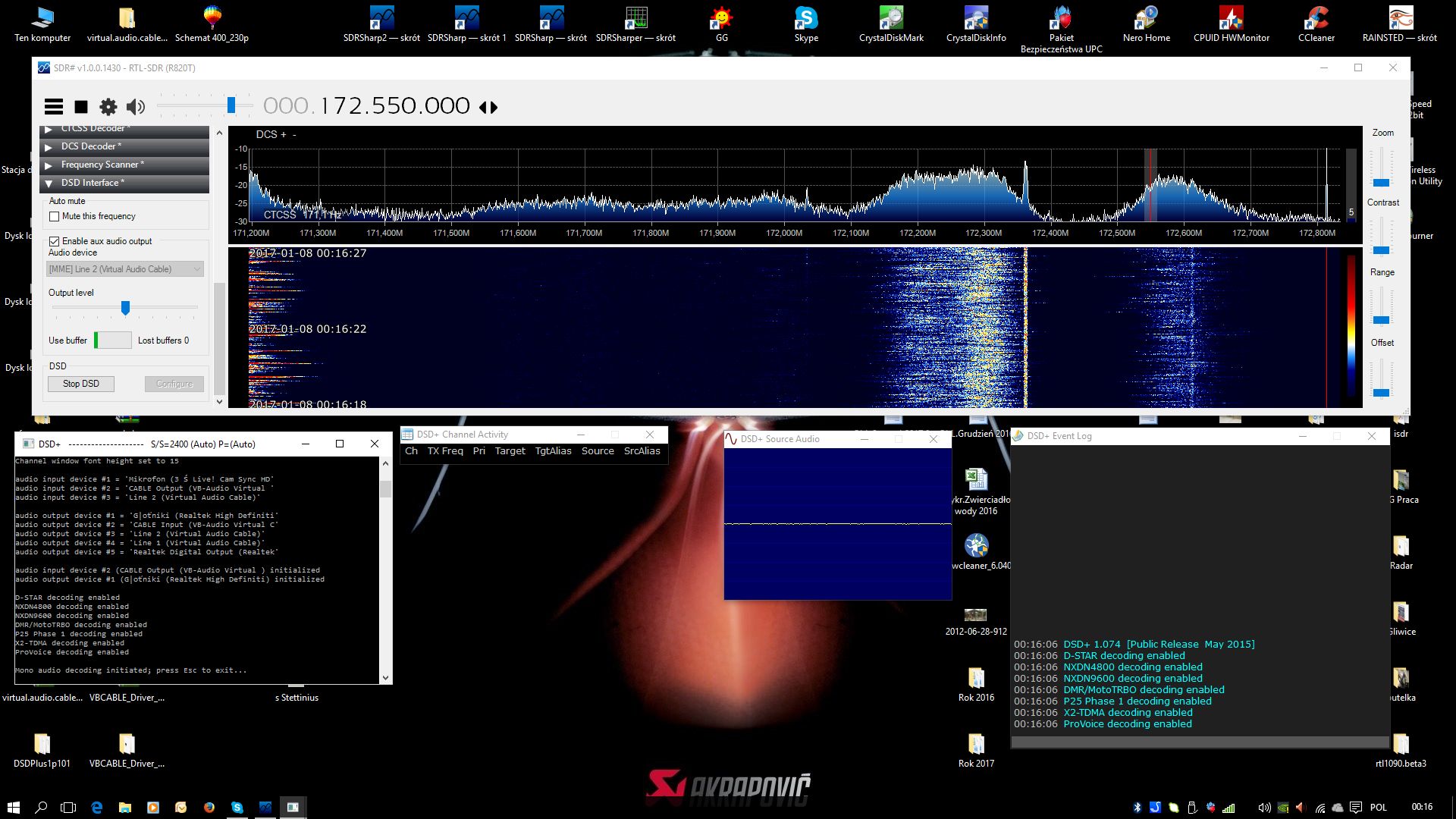Adjust the Output level slider
The width and height of the screenshot is (1456, 819).
coord(125,307)
